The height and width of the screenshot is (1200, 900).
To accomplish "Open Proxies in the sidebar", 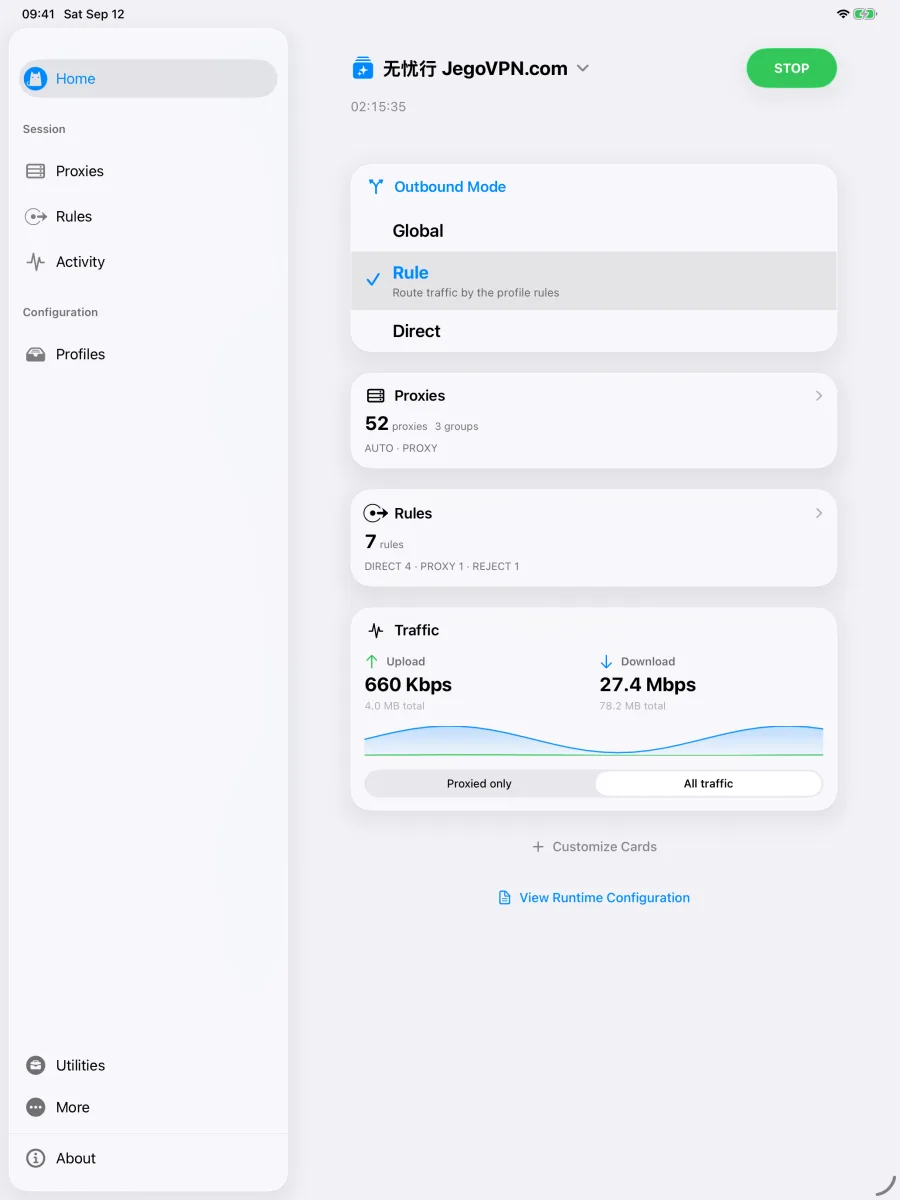I will pos(148,171).
